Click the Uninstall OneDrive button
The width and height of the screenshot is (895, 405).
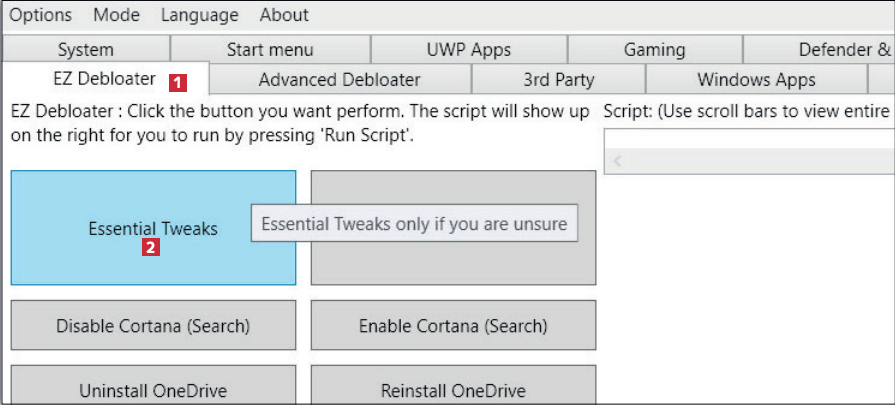(153, 390)
